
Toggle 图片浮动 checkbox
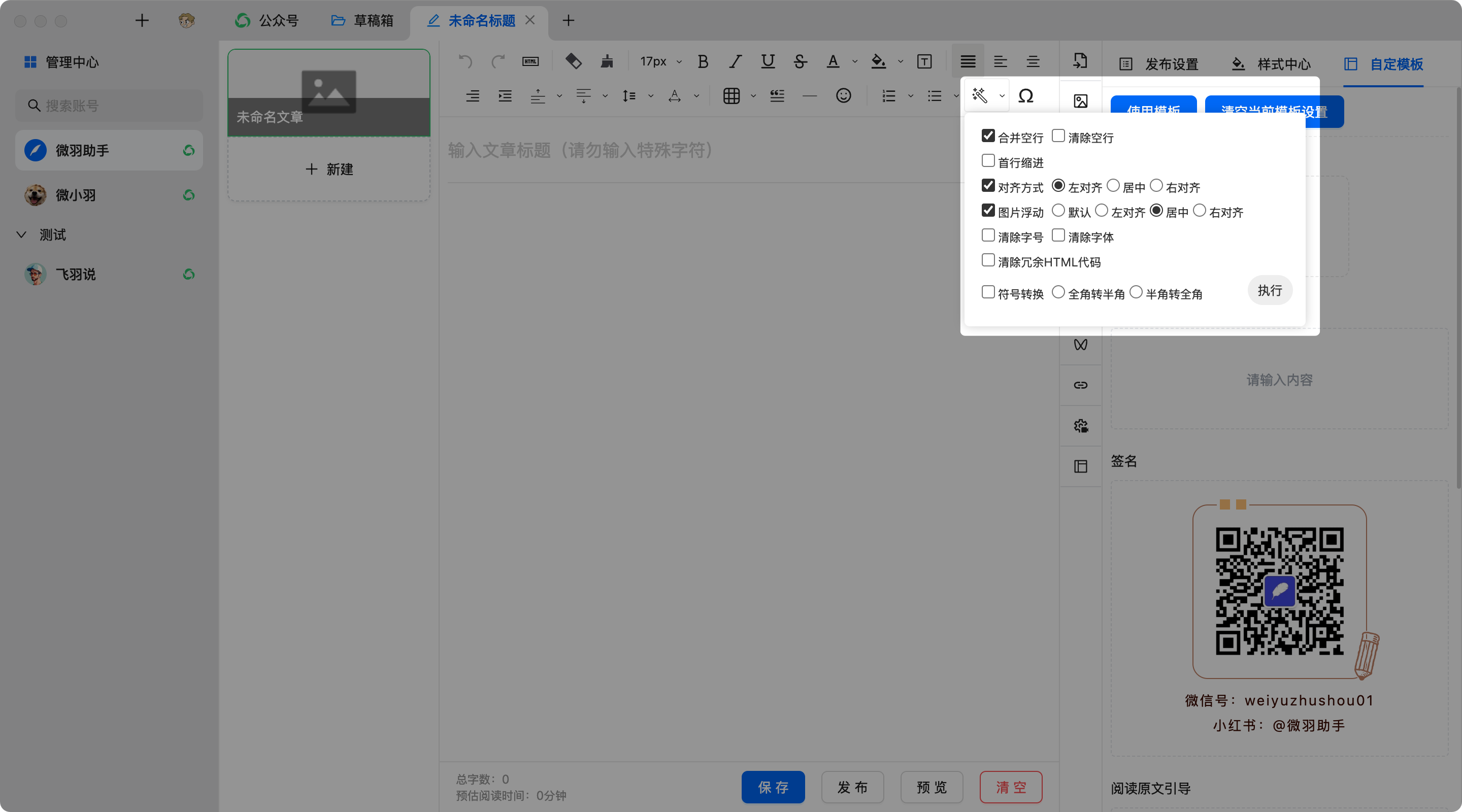(988, 211)
